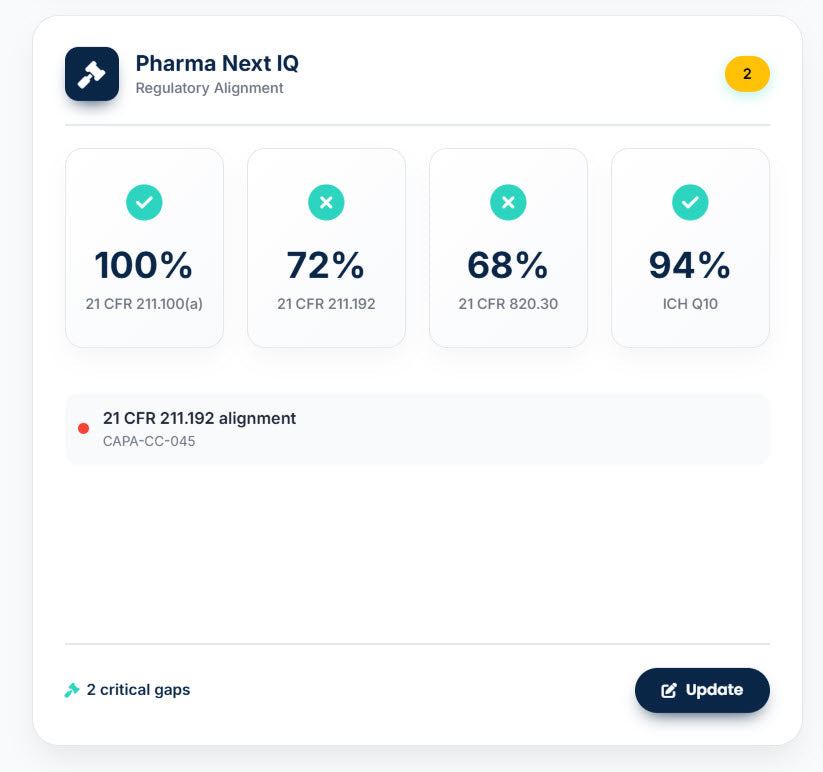Click the red alert dot beside CAPA-CC-045
The width and height of the screenshot is (823, 772).
pyautogui.click(x=84, y=428)
